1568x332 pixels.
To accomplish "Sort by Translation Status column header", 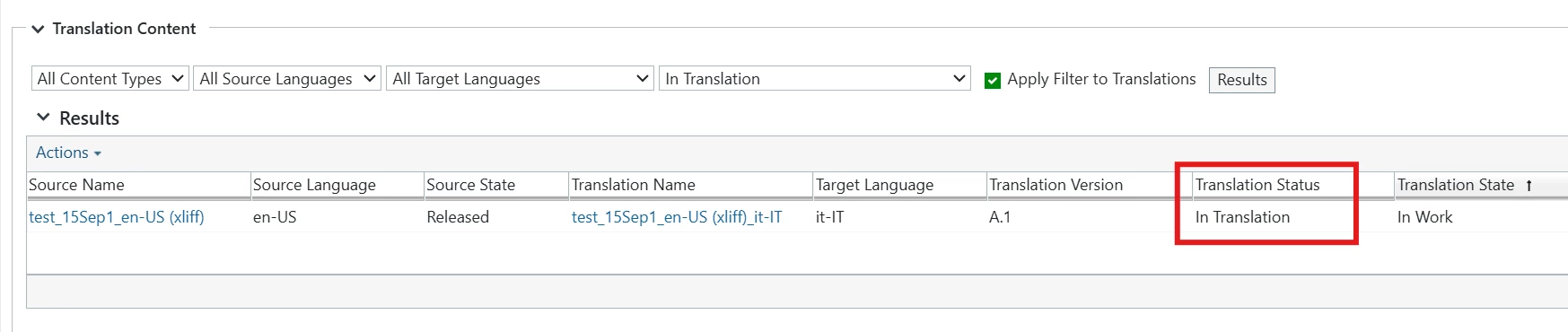I will pos(1257,185).
